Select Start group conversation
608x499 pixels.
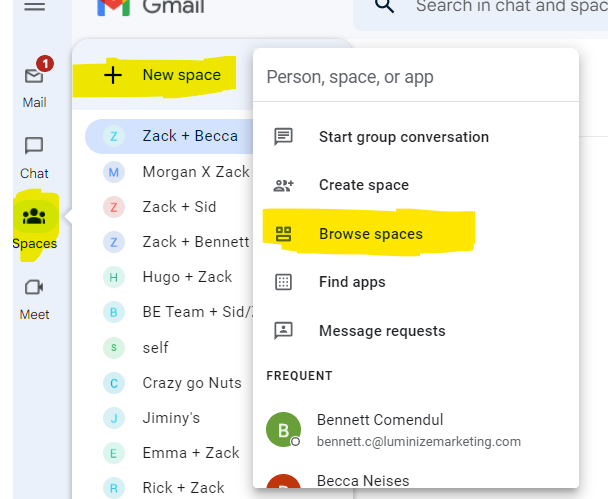pos(416,137)
